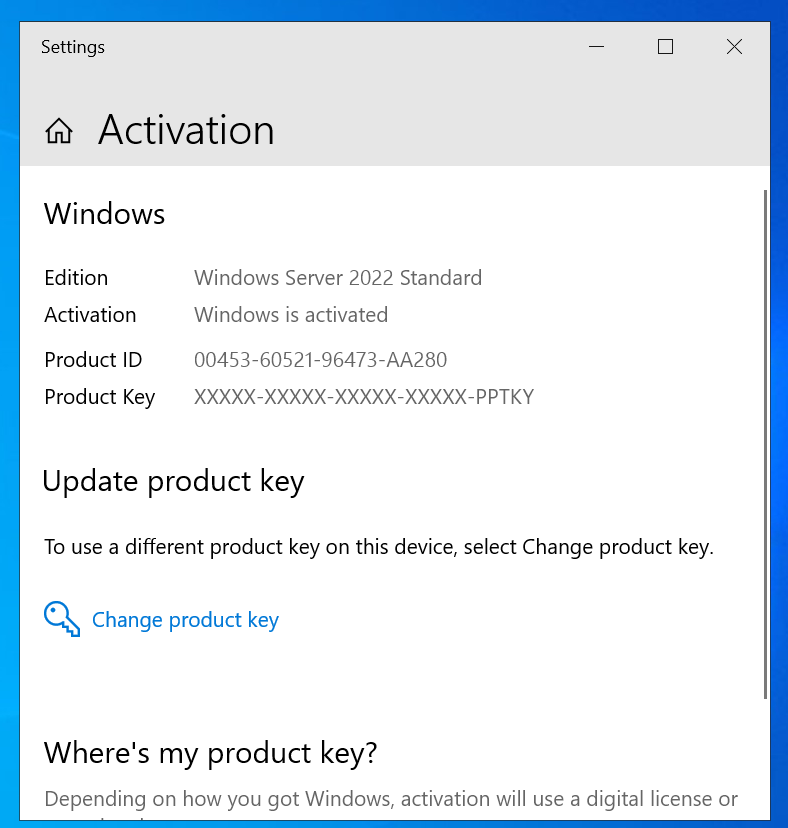Screen dimensions: 788x828
Task: Click the Windows Server 2022 Standard edition text
Action: click(337, 278)
